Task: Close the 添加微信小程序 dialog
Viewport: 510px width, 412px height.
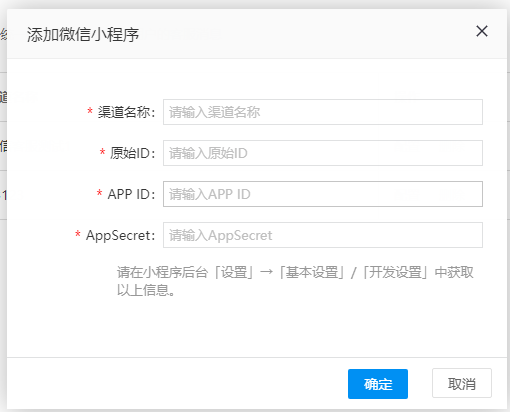Action: [482, 31]
